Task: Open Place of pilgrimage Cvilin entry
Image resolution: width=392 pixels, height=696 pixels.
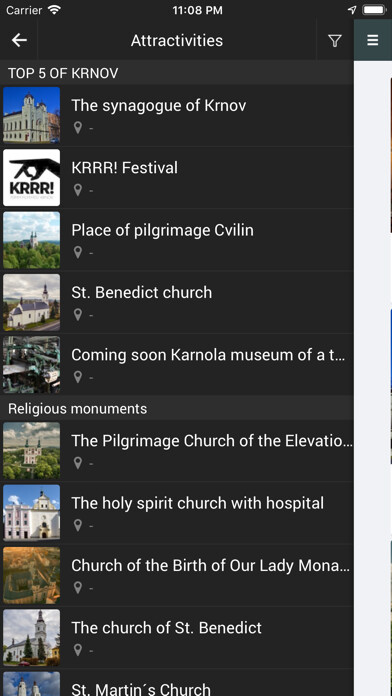Action: [x=177, y=240]
